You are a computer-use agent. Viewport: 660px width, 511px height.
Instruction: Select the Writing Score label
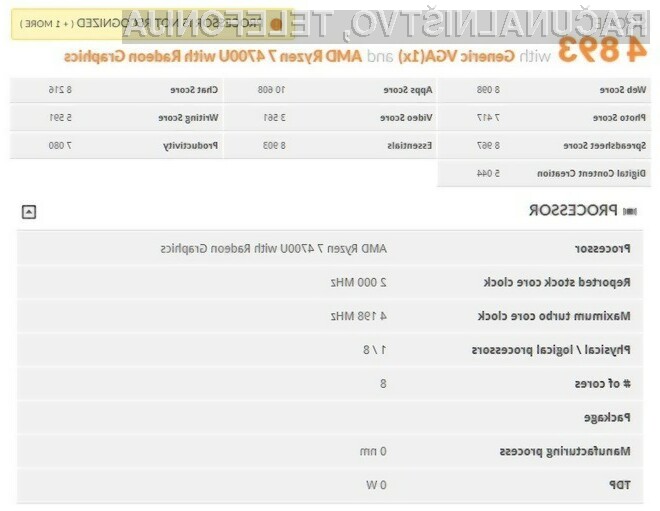[x=188, y=118]
